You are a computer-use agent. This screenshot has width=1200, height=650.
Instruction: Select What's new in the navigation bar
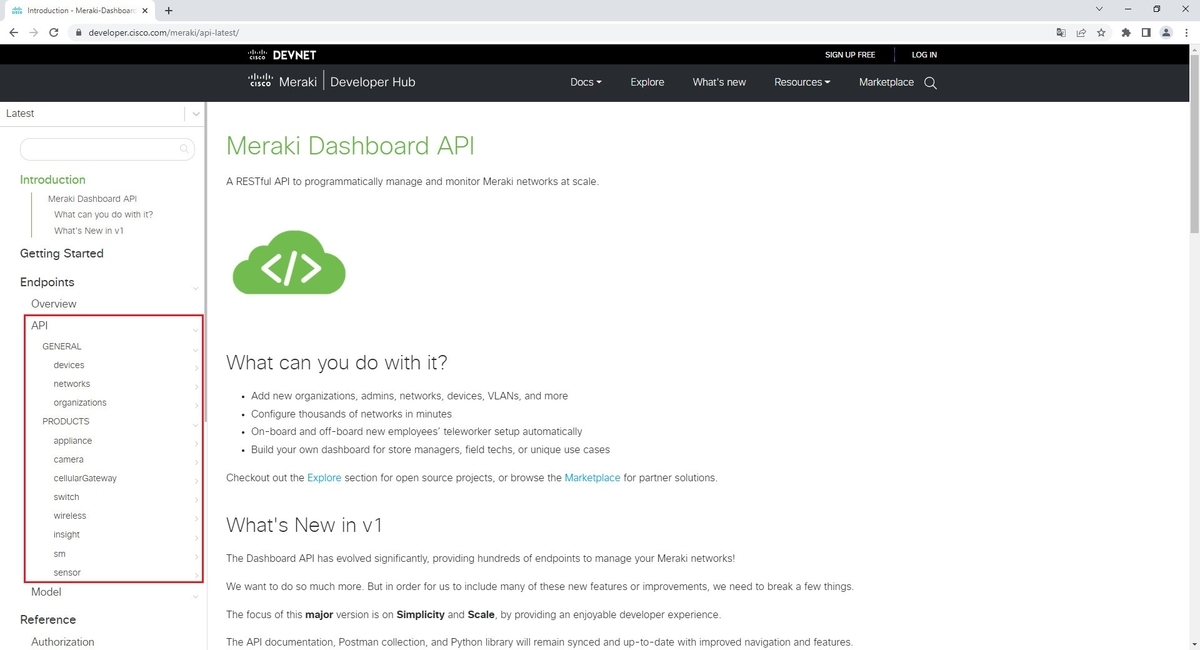719,82
